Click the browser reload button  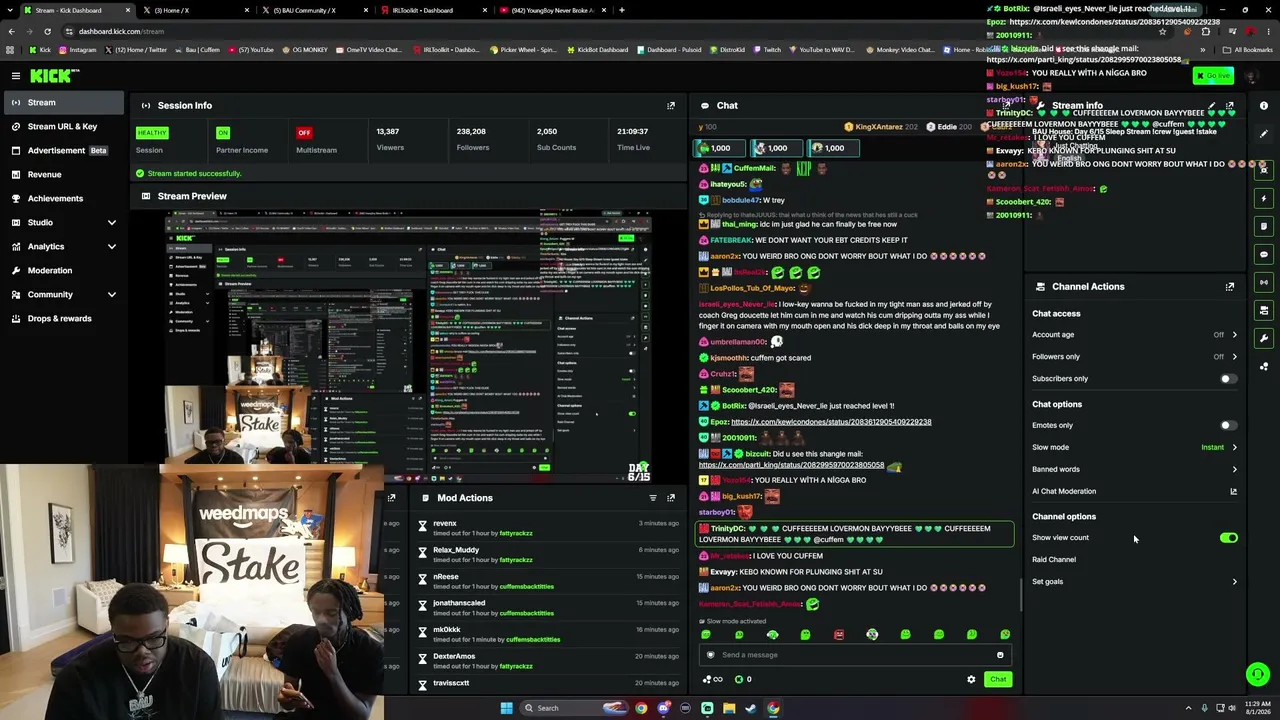(47, 31)
